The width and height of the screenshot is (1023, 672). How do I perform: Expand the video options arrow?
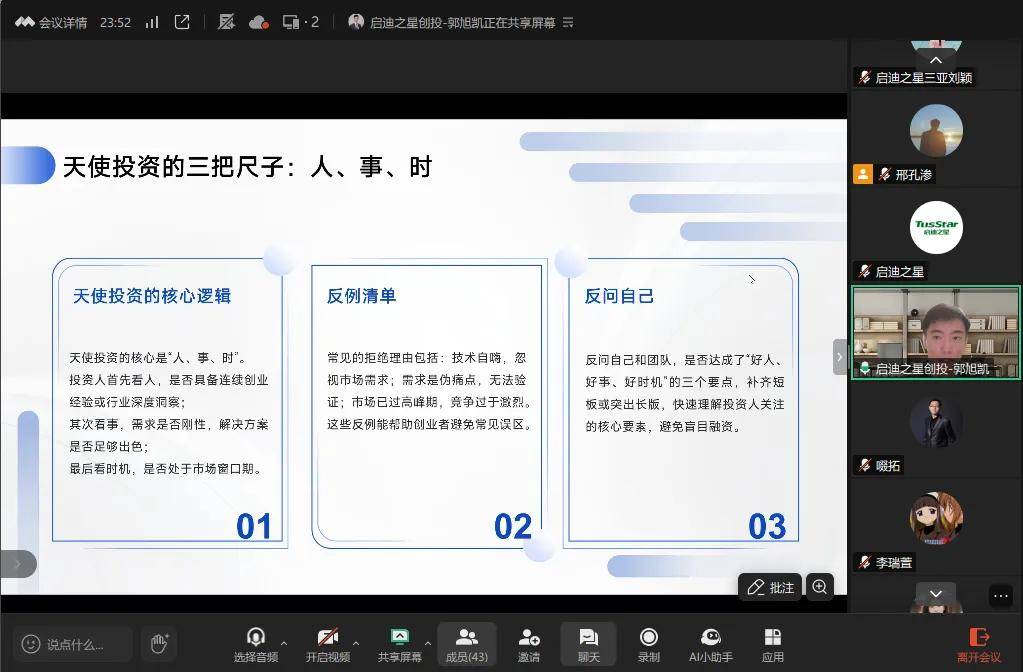356,643
